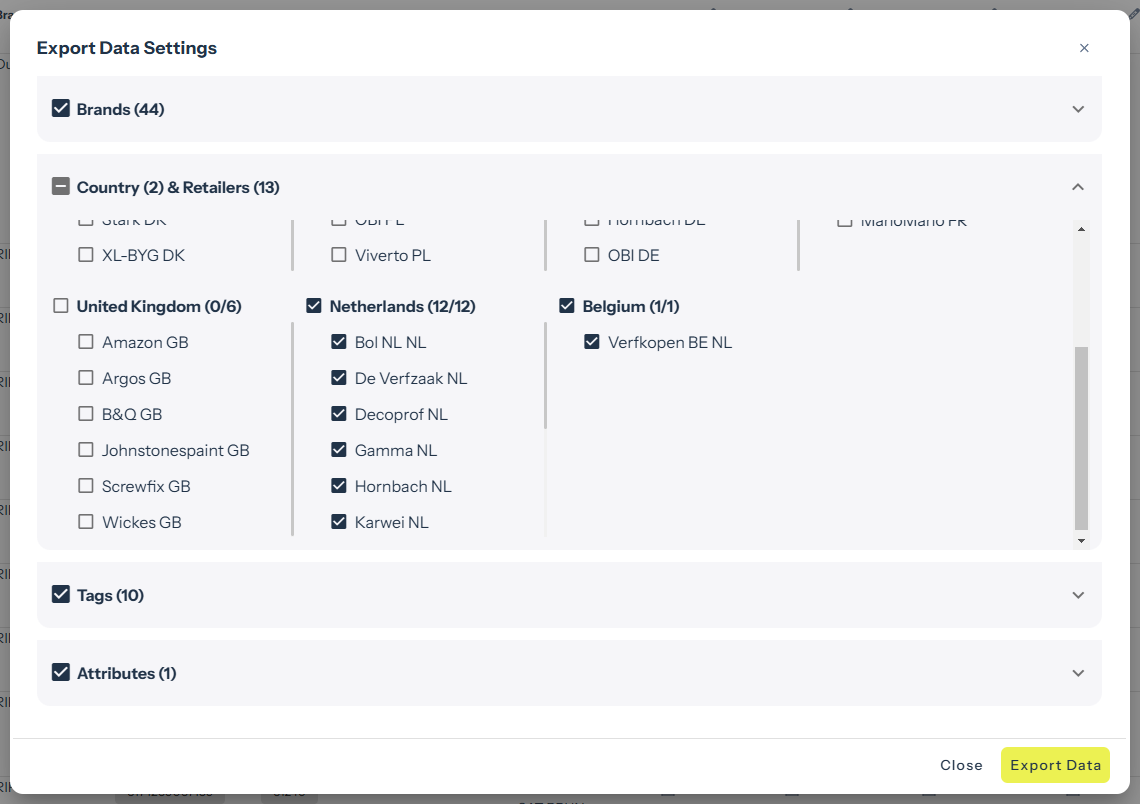Uncheck Verfkopen BE NL retailer
The width and height of the screenshot is (1140, 804).
point(592,342)
